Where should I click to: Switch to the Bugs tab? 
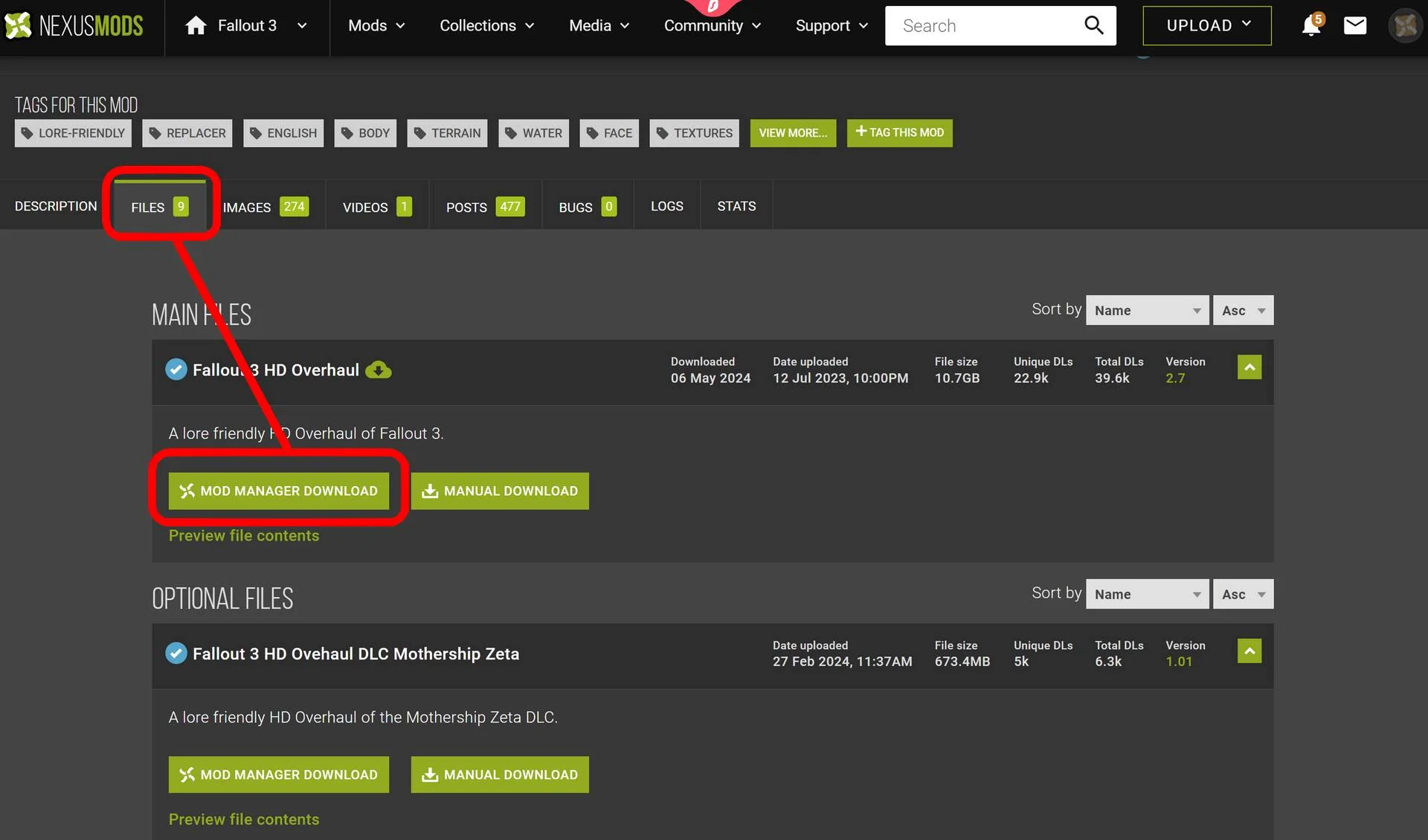(x=588, y=207)
